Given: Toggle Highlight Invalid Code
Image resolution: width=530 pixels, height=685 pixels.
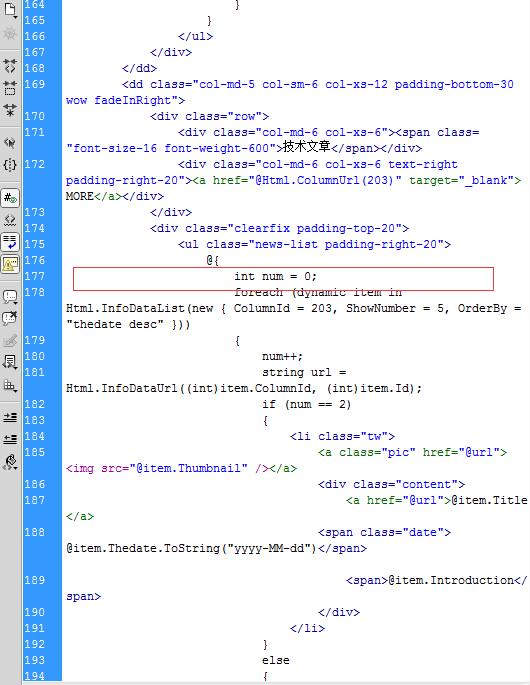Looking at the screenshot, I should click(10, 220).
